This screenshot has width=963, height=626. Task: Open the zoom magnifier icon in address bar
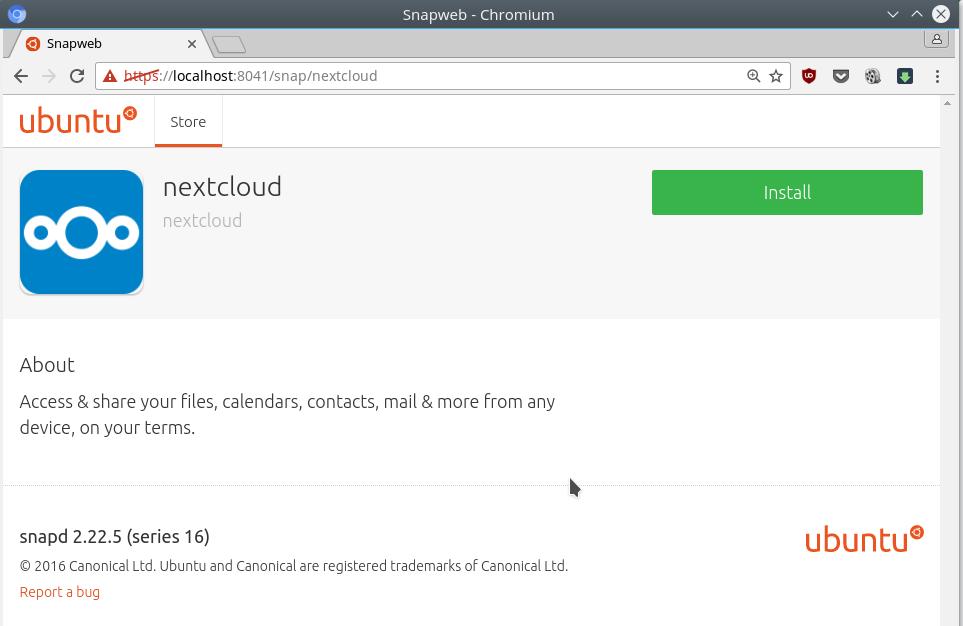coord(754,76)
